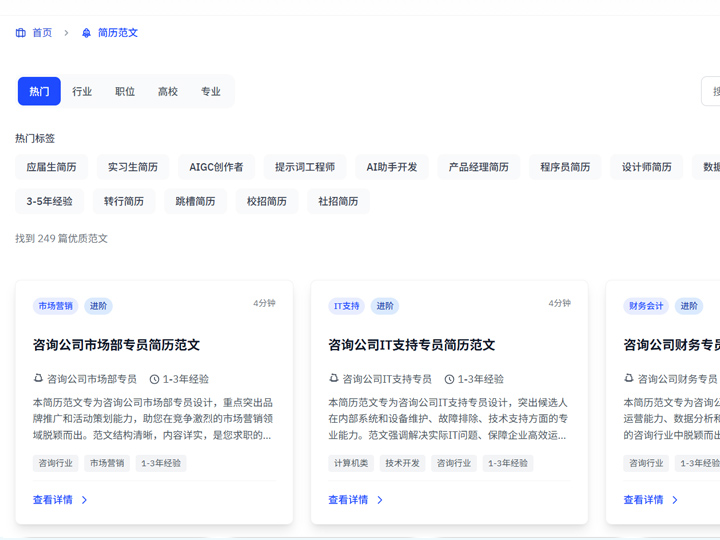Open the 简历范文 breadcrumb link

tap(118, 33)
